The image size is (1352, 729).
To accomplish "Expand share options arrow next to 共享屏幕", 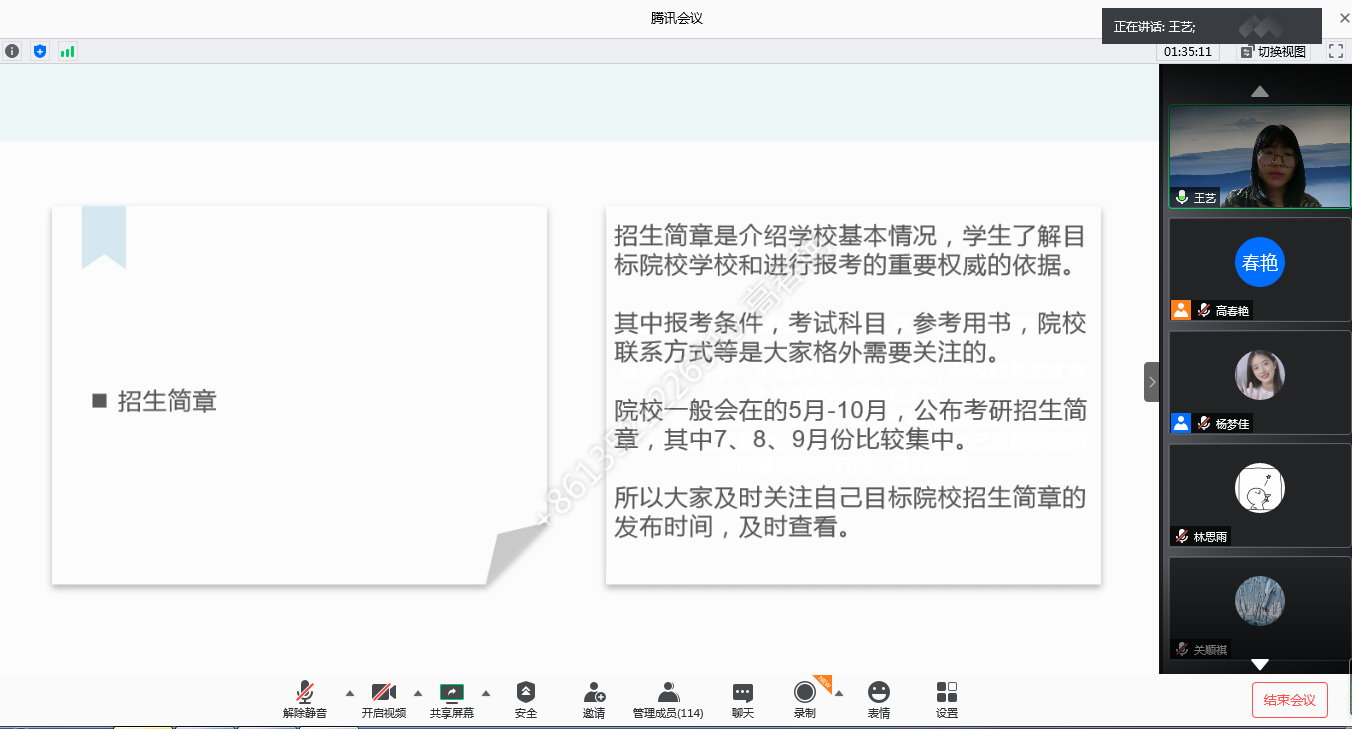I will pos(486,693).
